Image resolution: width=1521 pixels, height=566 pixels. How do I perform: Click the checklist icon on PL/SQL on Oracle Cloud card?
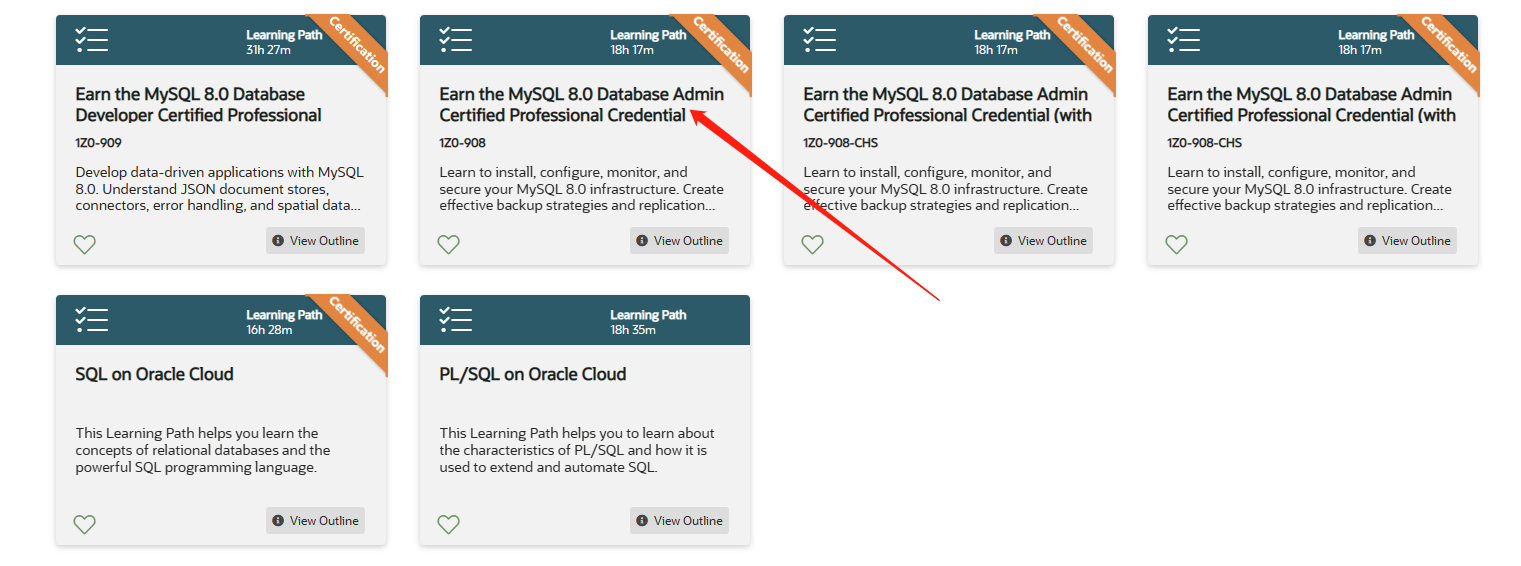(456, 320)
